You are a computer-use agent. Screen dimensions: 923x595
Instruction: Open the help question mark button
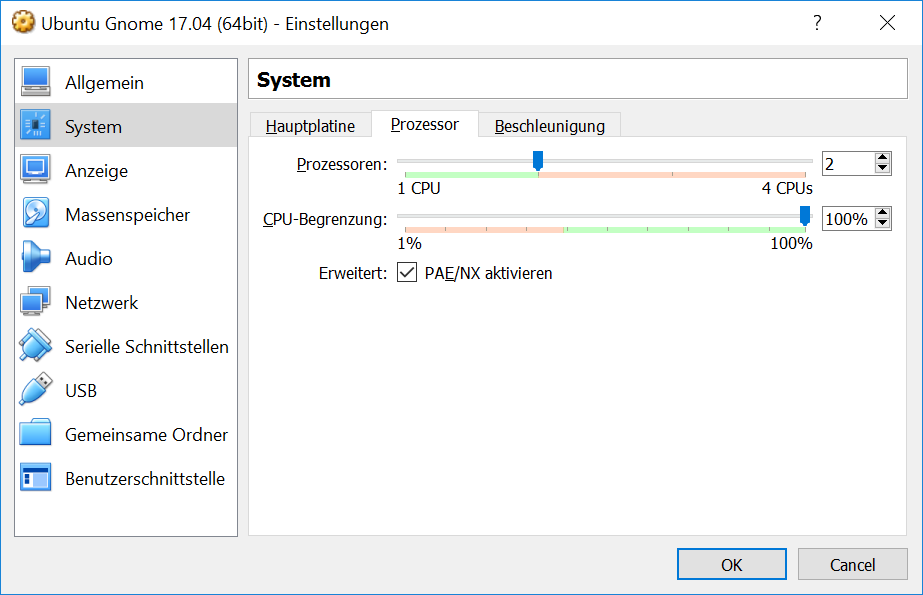tap(817, 23)
